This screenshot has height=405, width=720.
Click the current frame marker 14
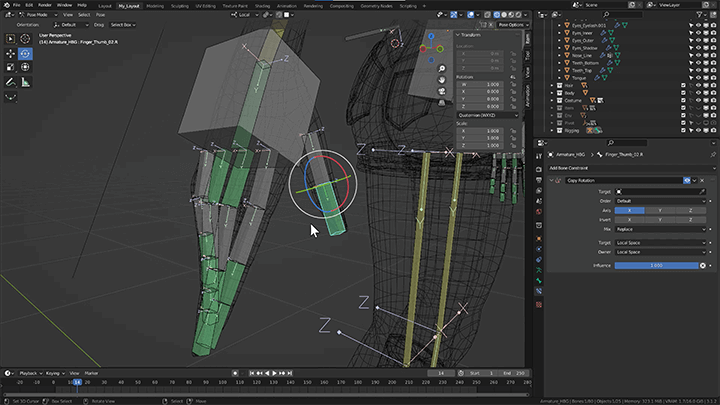click(x=77, y=382)
